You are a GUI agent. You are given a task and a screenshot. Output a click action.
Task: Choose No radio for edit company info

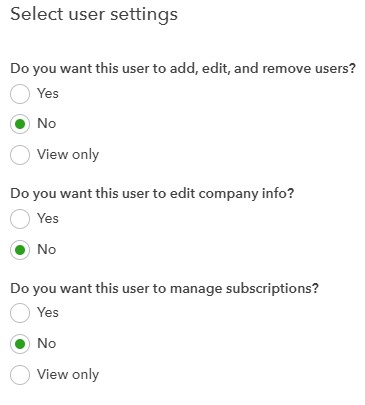point(20,250)
